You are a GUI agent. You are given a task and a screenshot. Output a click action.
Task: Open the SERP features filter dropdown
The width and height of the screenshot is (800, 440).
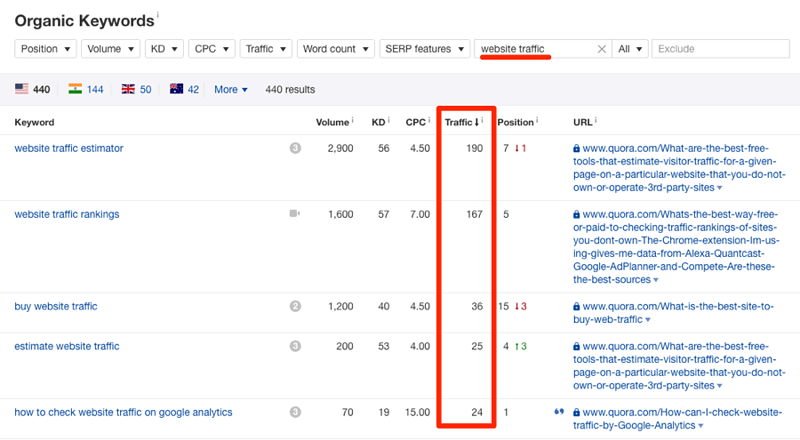(x=424, y=49)
